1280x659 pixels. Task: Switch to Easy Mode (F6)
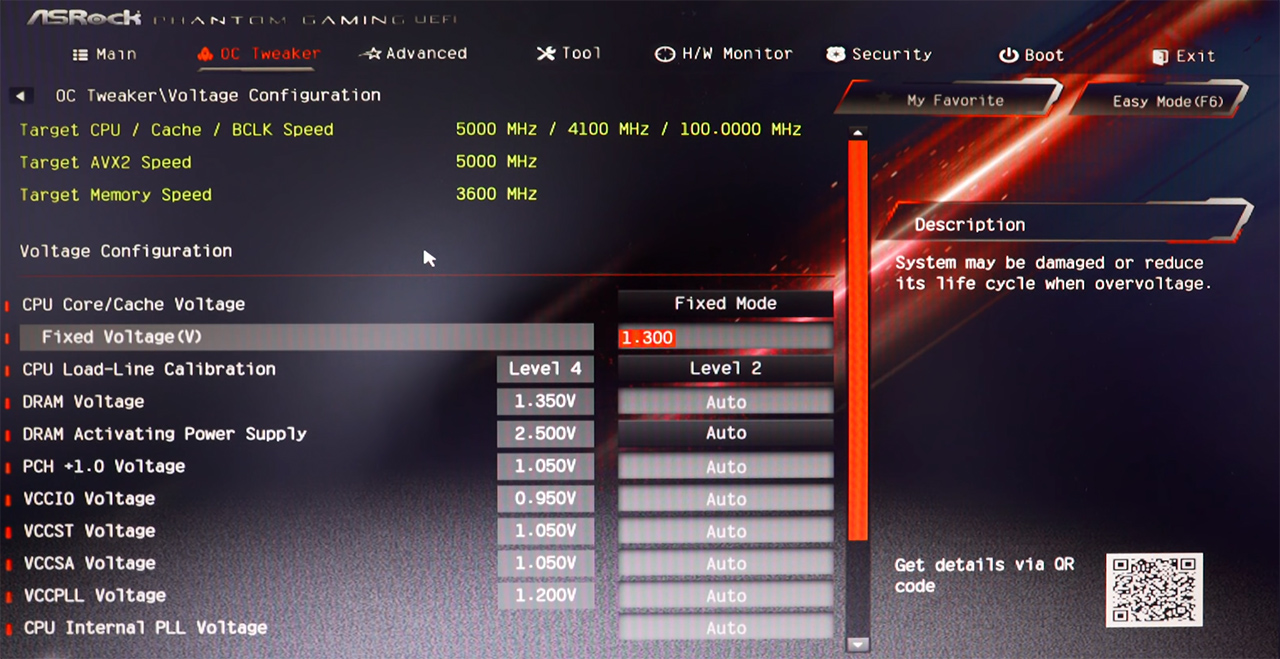click(1166, 101)
